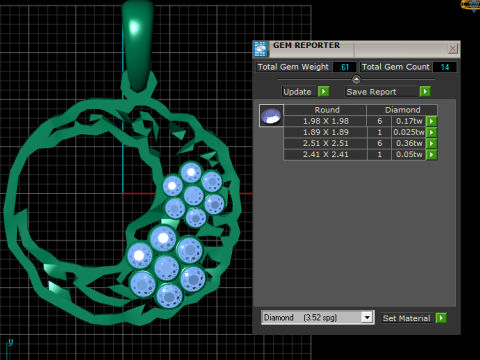Click the Round column header
This screenshot has height=360, width=480.
[x=325, y=110]
